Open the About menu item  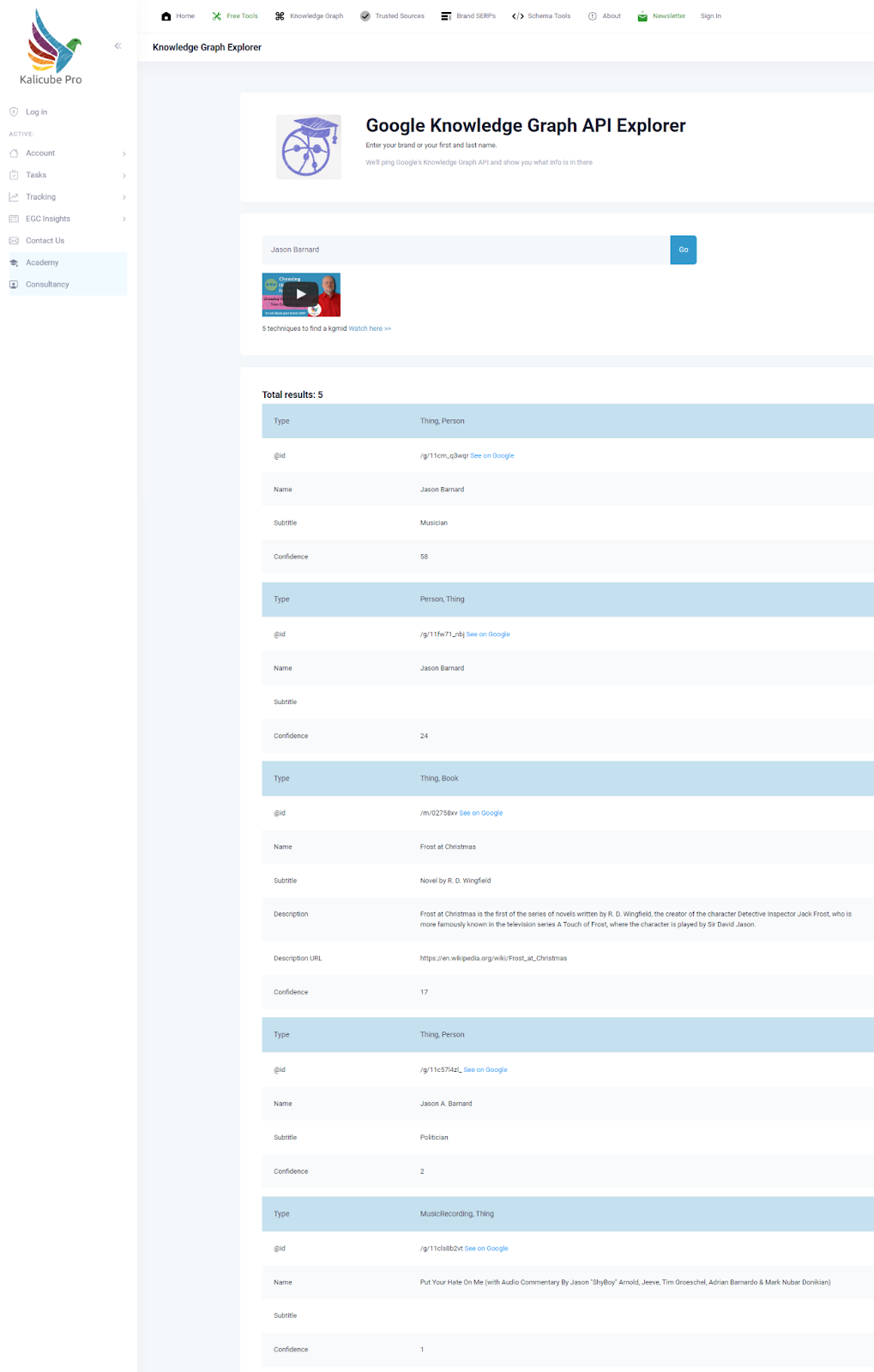tap(612, 16)
